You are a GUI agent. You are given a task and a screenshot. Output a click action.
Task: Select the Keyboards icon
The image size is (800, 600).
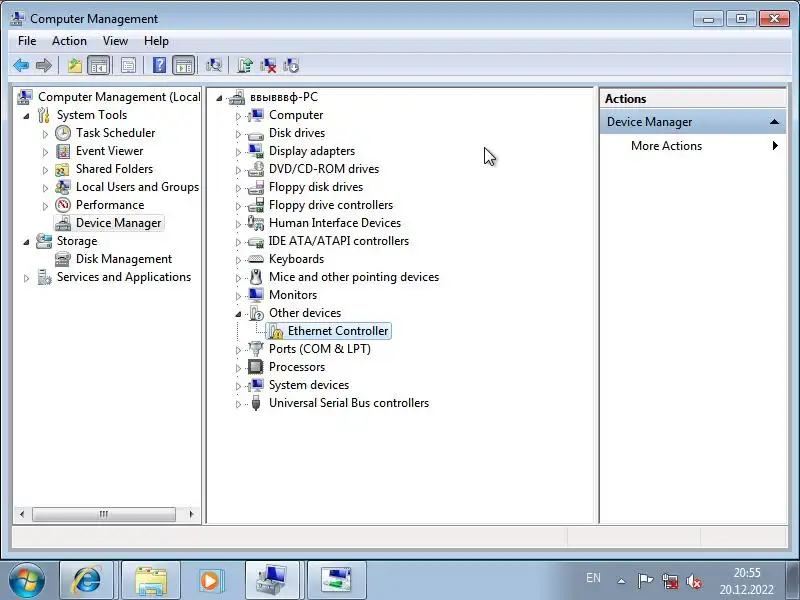pos(256,259)
